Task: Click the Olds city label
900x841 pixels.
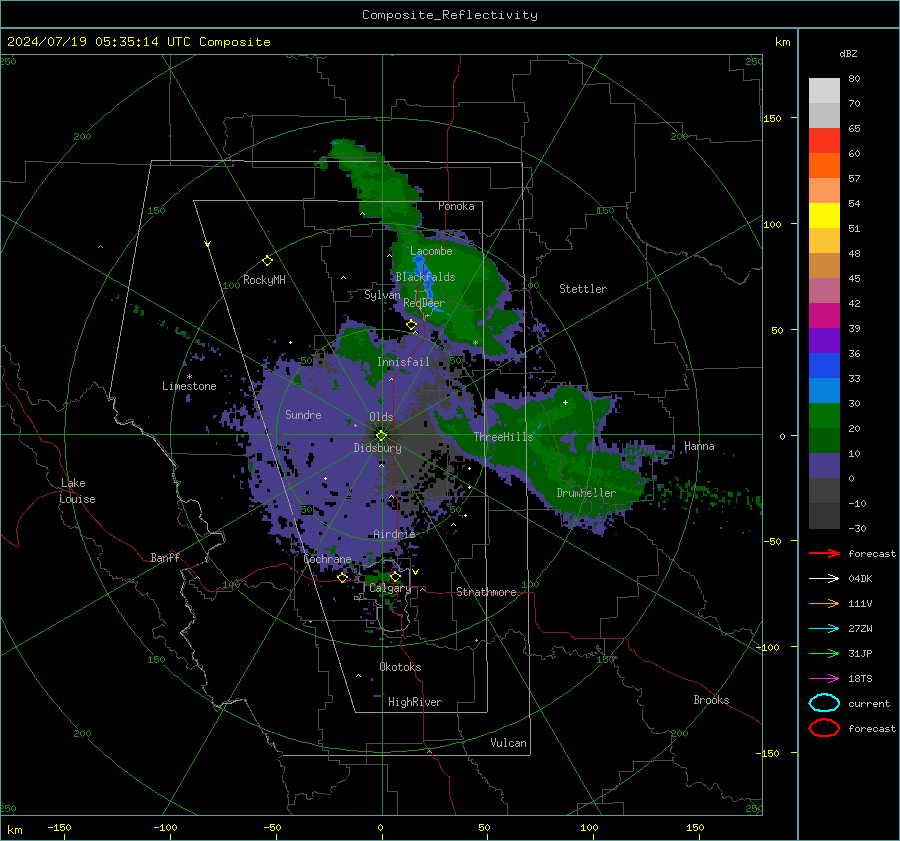Action: coord(381,417)
